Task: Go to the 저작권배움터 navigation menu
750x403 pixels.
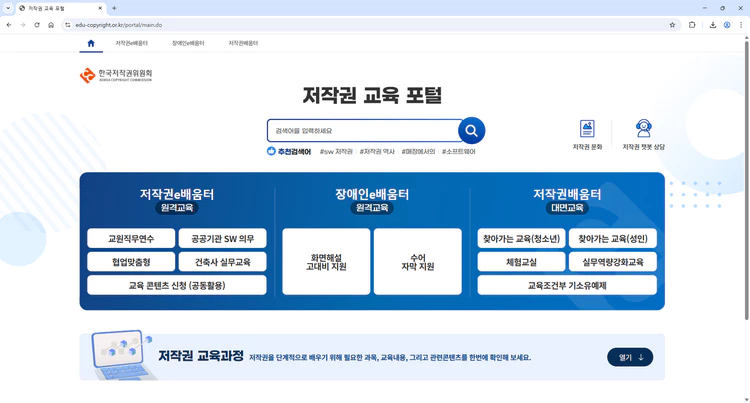Action: (243, 44)
